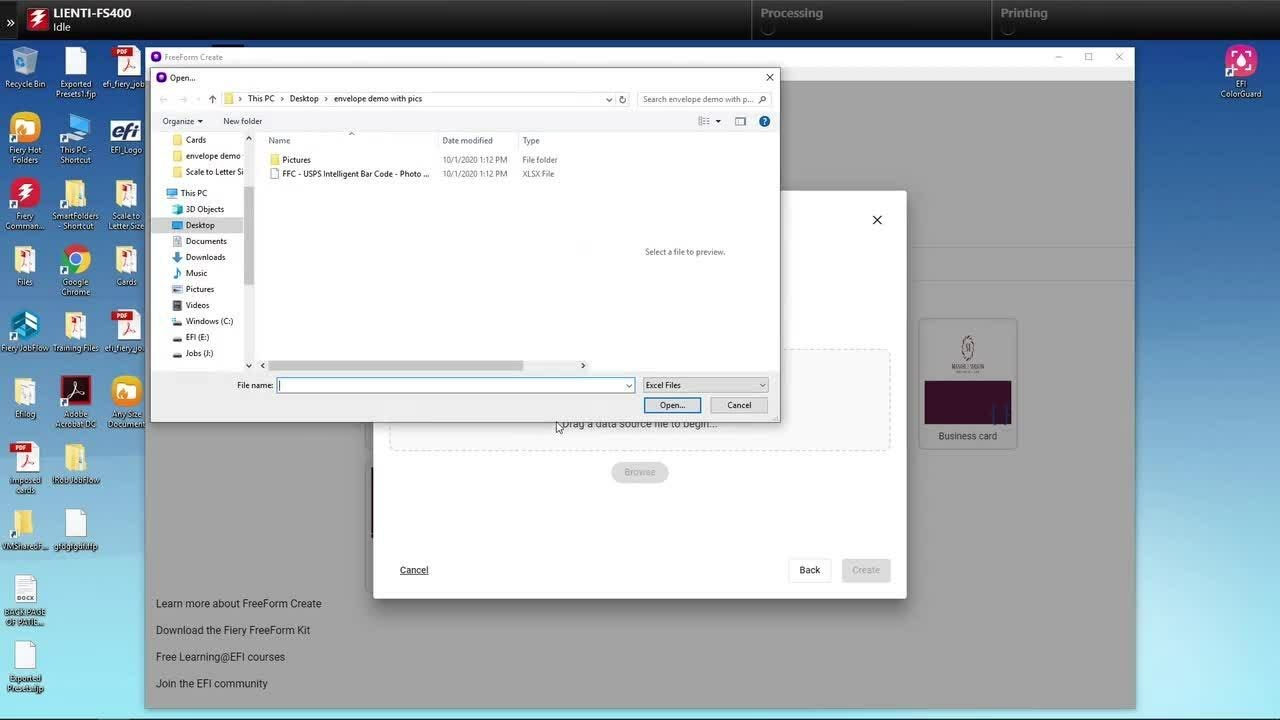
Task: Open Imposed cards PDF on desktop
Action: pyautogui.click(x=25, y=468)
